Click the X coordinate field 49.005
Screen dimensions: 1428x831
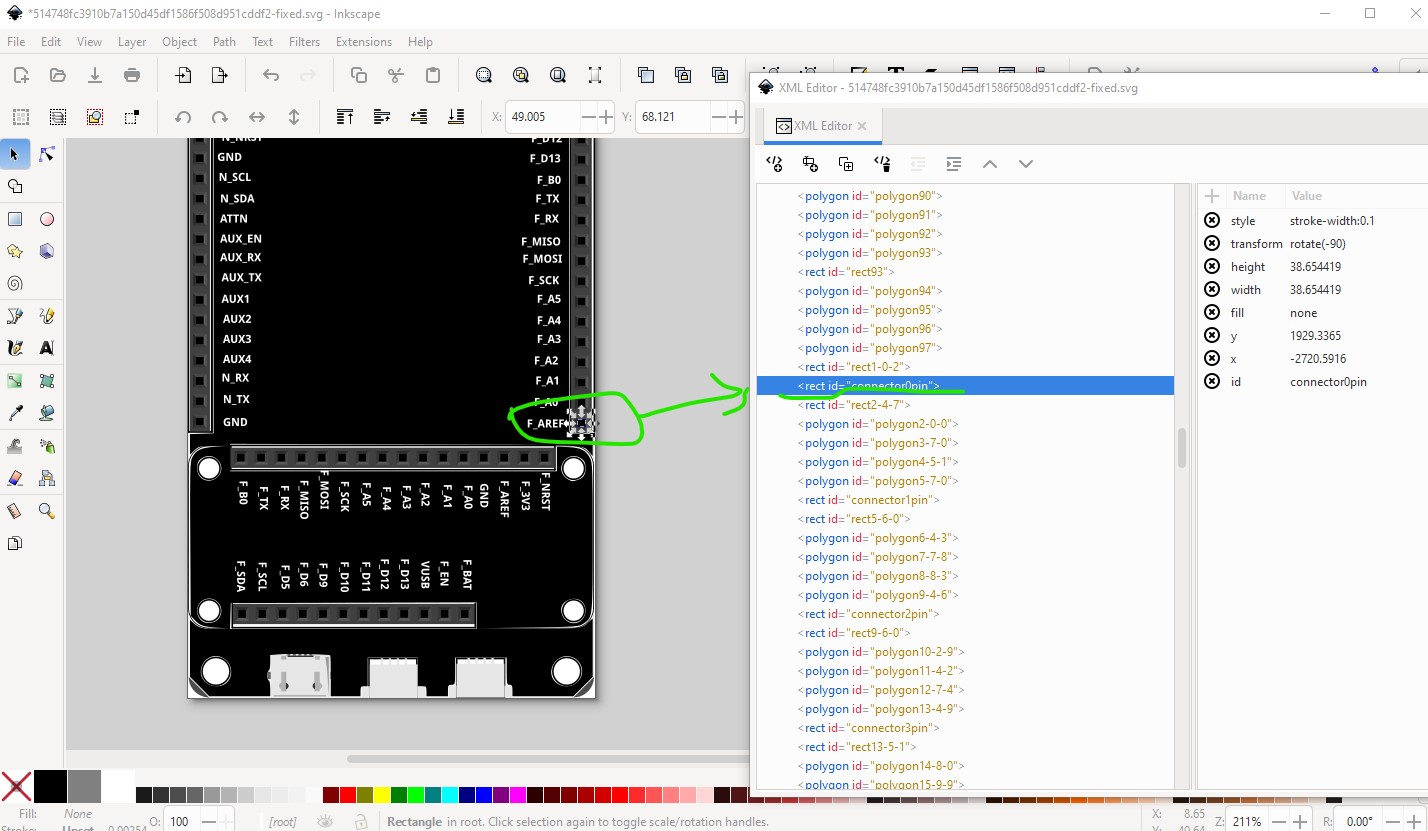(x=543, y=117)
